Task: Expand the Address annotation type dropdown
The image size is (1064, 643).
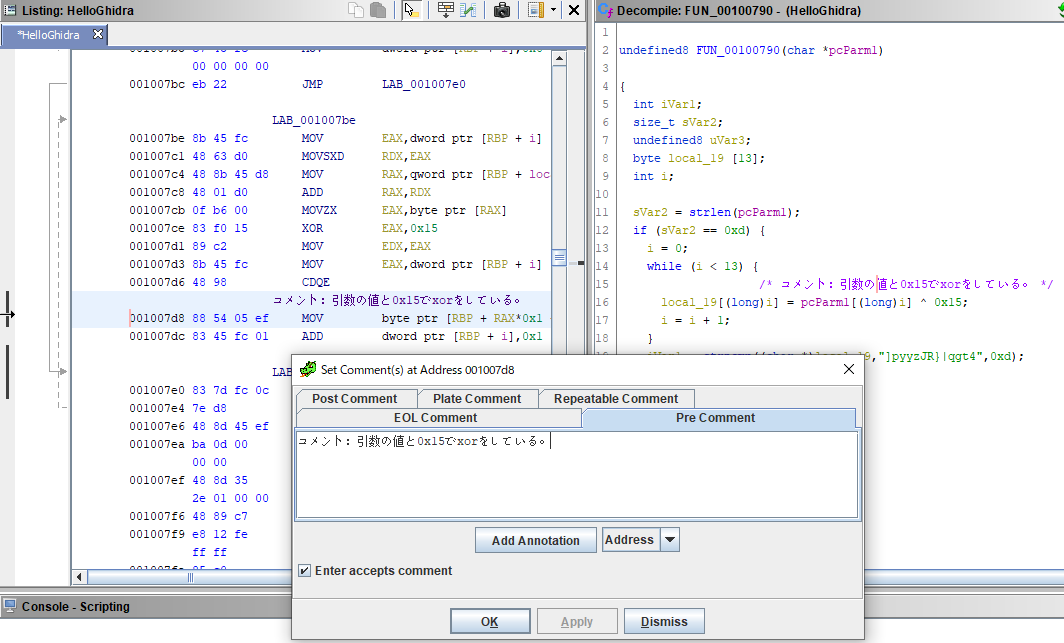Action: click(x=670, y=540)
